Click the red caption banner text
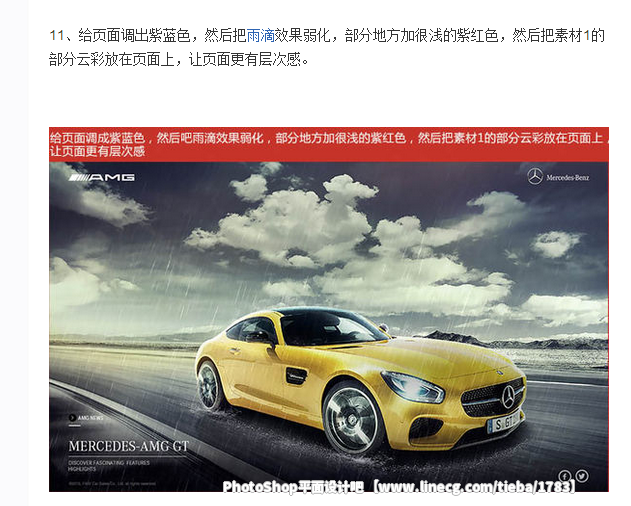 tap(328, 145)
